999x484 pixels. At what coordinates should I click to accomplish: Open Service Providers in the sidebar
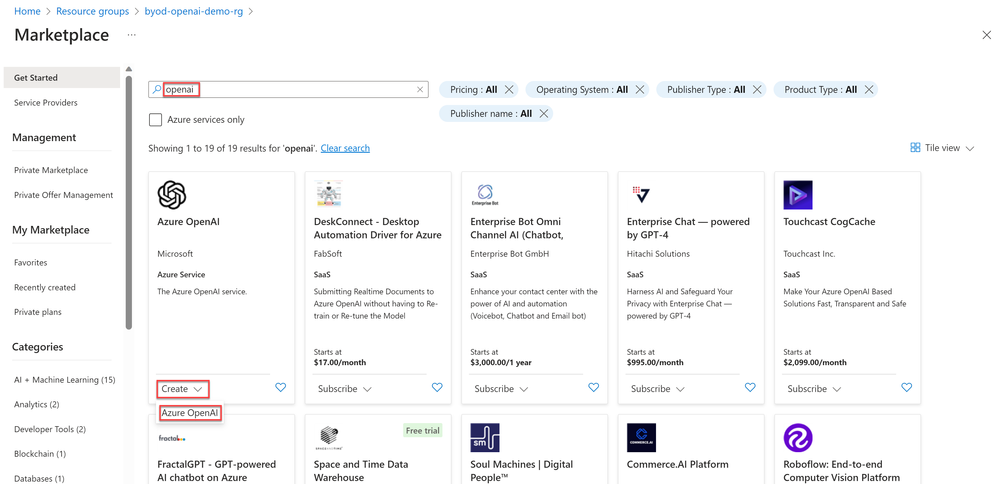click(x=45, y=103)
